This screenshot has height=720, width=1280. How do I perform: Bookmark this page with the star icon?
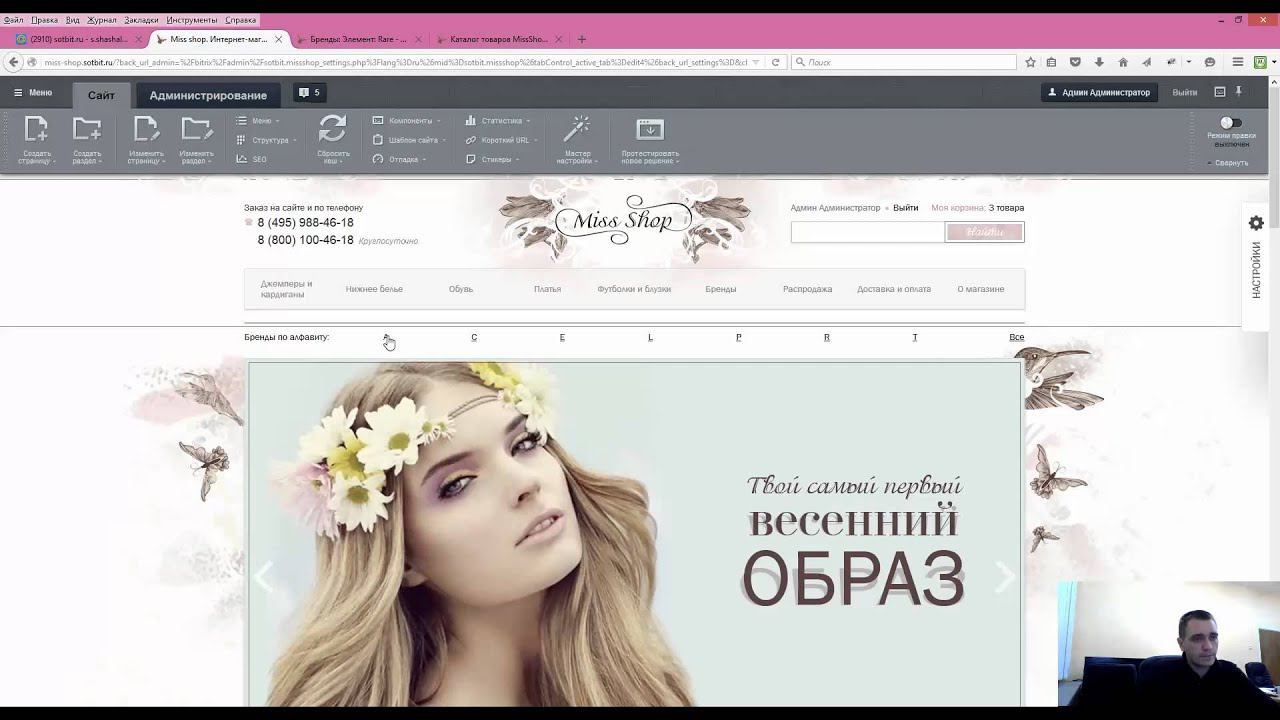pos(1030,62)
